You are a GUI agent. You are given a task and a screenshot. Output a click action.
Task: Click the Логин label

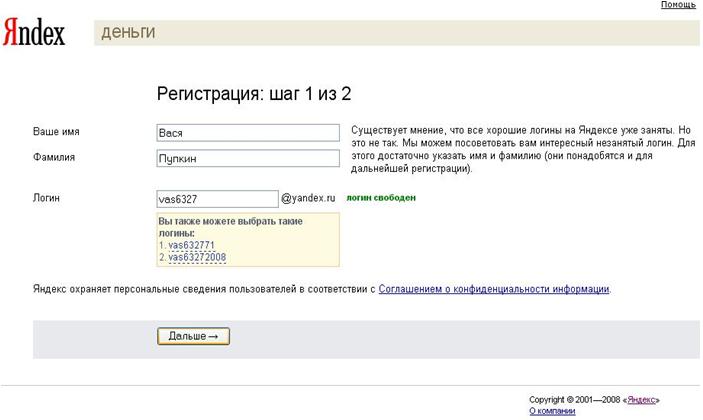(46, 198)
